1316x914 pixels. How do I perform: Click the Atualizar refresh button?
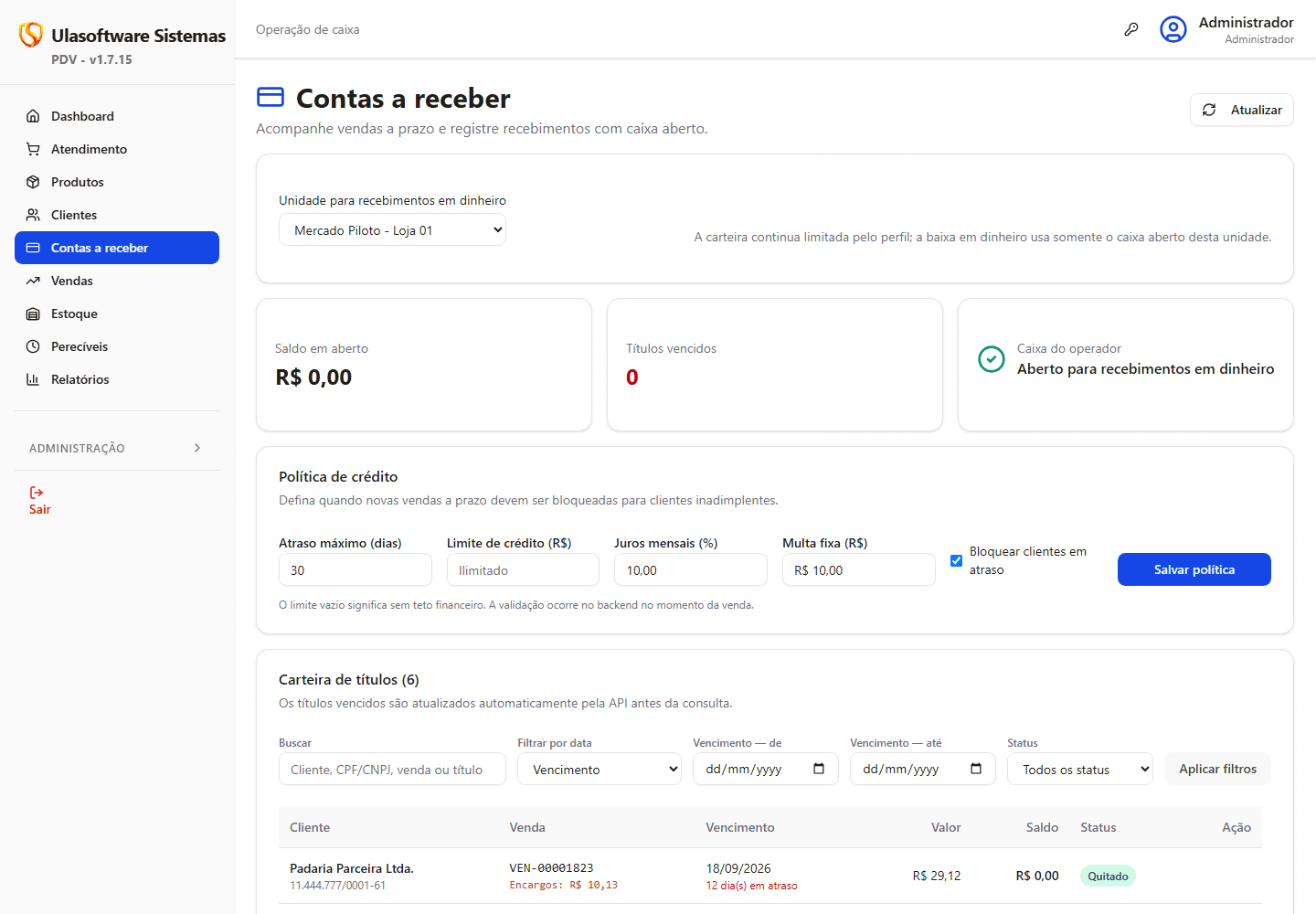point(1241,110)
